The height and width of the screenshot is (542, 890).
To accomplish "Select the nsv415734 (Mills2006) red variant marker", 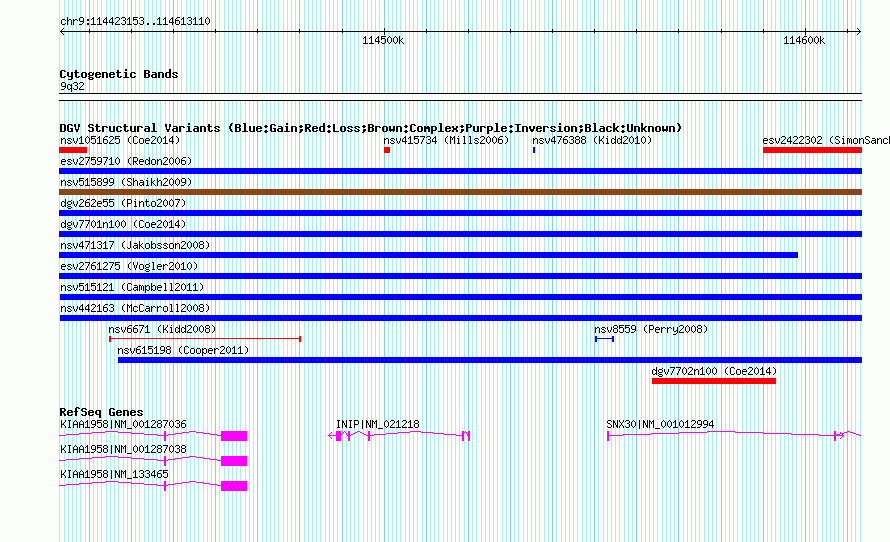I will tap(387, 150).
